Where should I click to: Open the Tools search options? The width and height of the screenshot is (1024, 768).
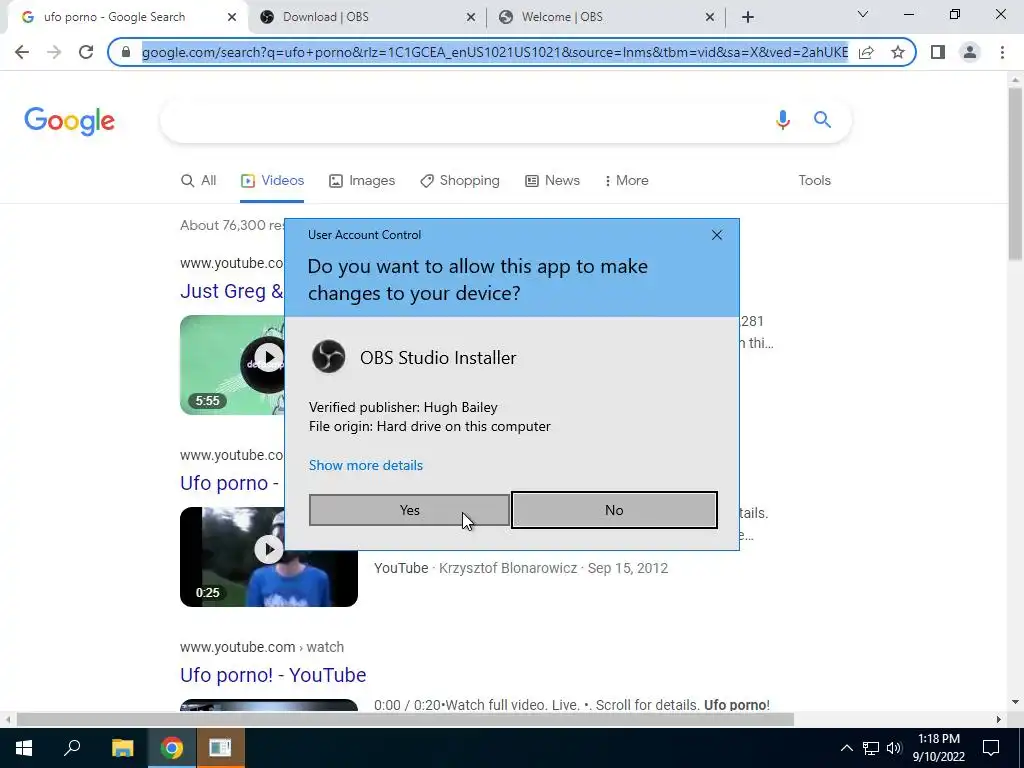click(814, 180)
